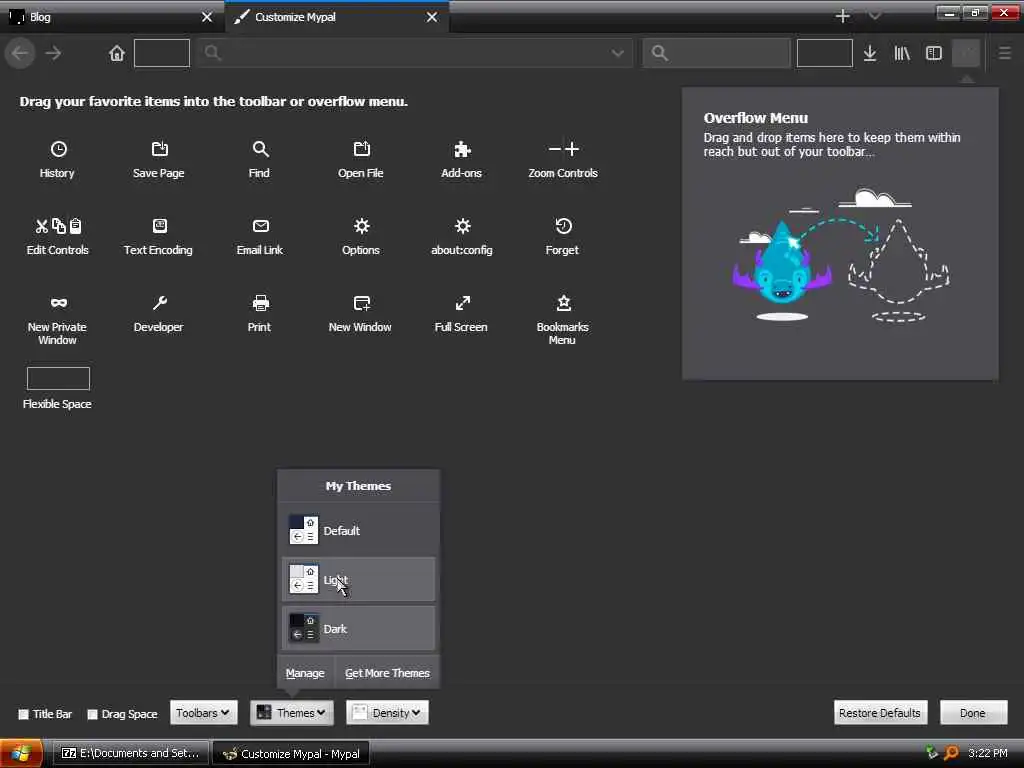Viewport: 1024px width, 768px height.
Task: Apply the Light theme
Action: (358, 579)
